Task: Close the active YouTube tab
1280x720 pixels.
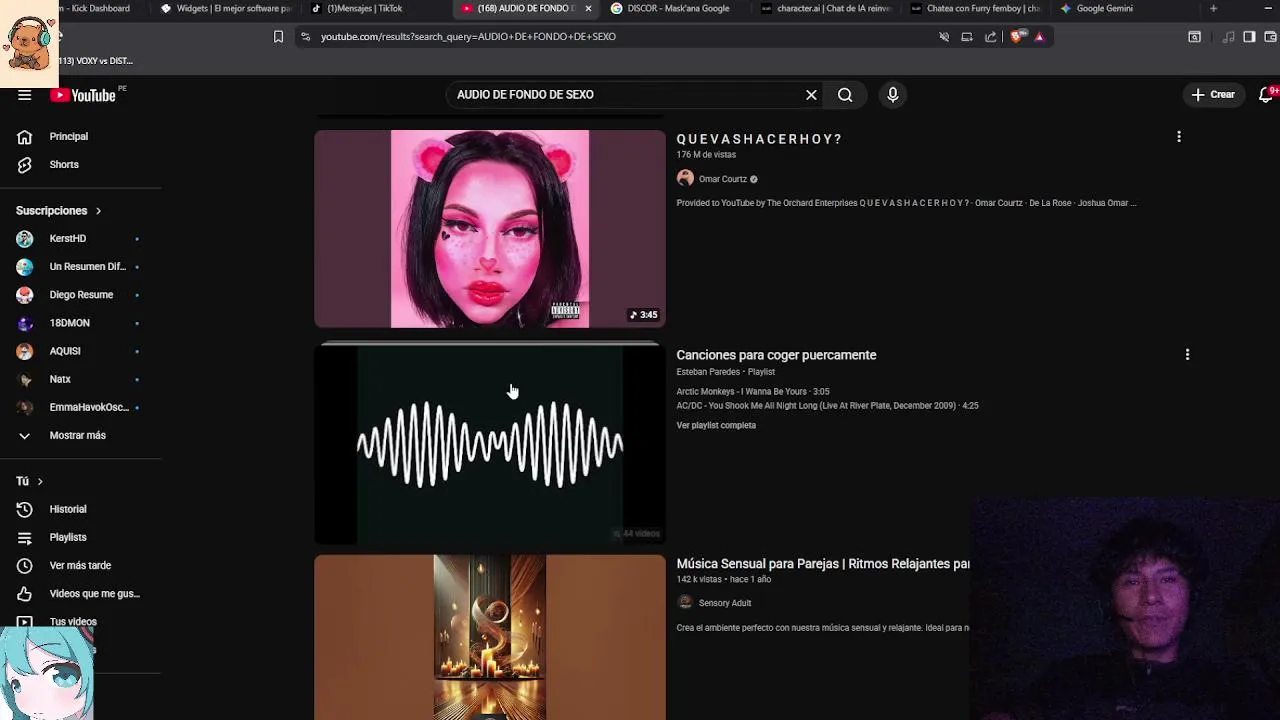Action: click(588, 8)
